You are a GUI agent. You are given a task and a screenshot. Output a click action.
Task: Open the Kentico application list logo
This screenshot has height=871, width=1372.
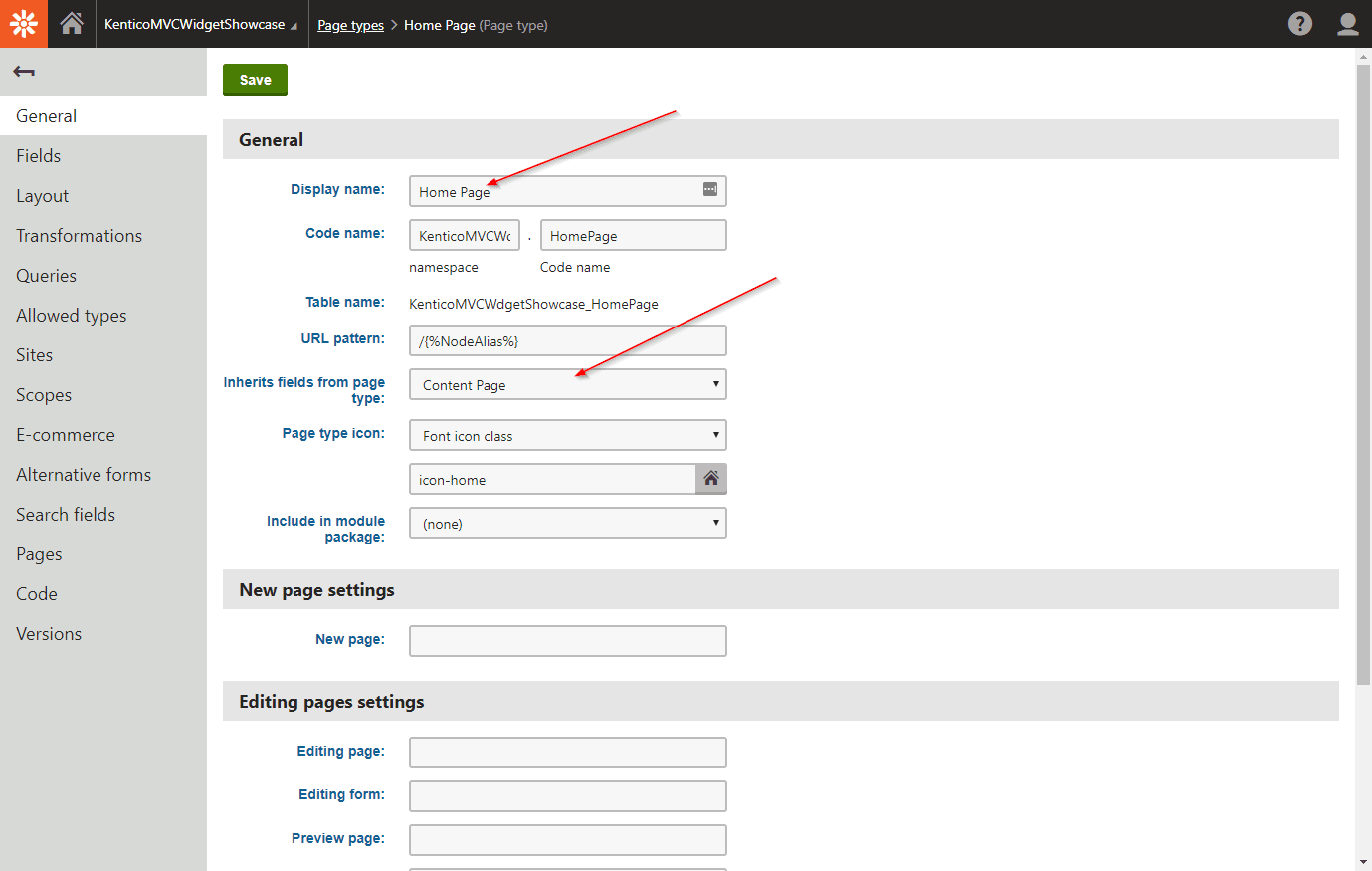pyautogui.click(x=24, y=24)
